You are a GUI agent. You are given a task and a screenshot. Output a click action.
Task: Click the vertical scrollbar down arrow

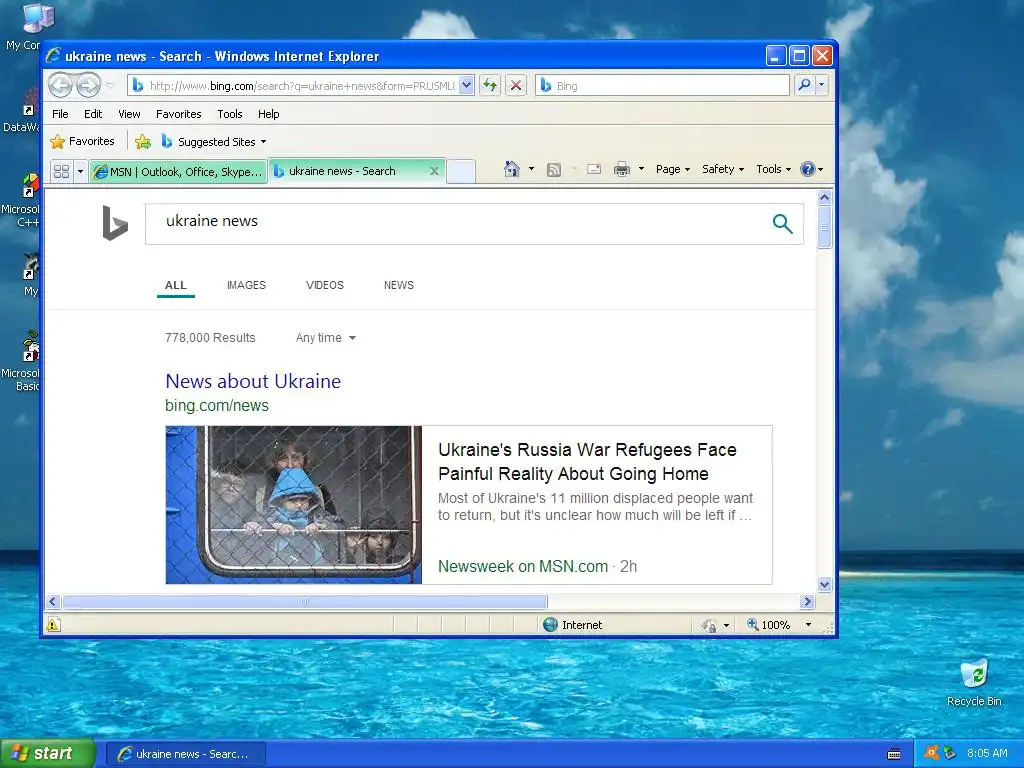coord(824,584)
